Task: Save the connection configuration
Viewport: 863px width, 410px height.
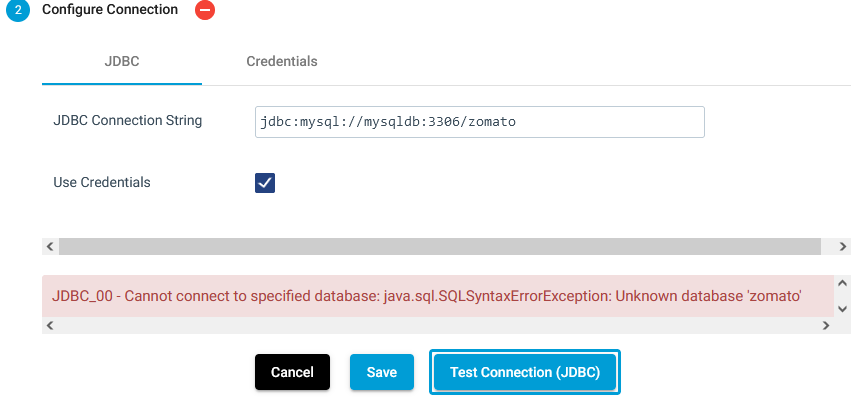Action: point(381,372)
